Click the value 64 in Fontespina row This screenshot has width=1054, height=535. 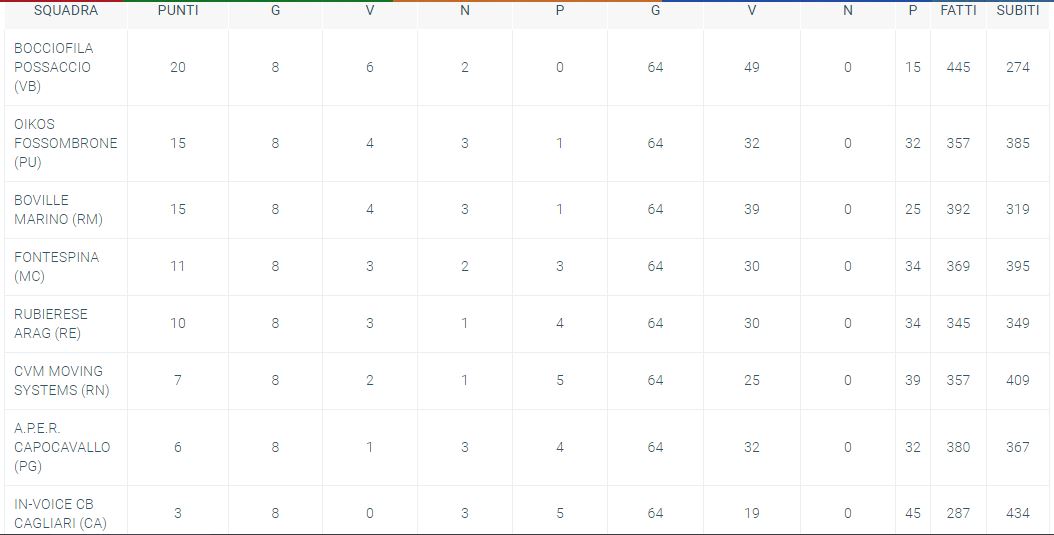(655, 266)
